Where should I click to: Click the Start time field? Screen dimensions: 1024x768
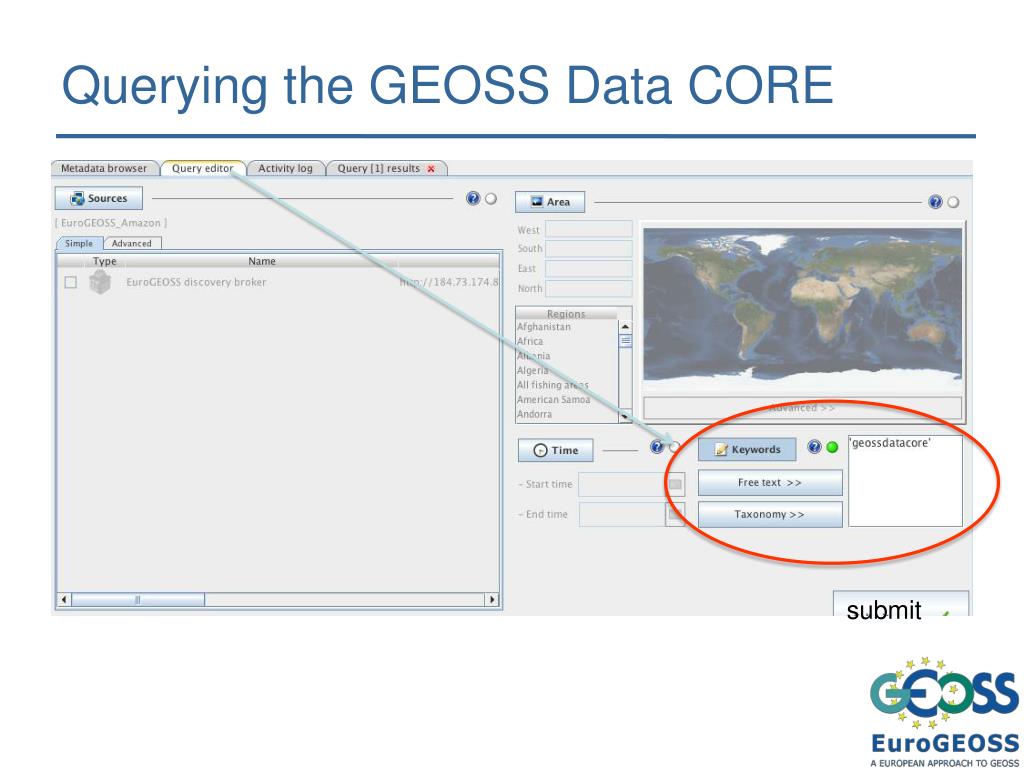click(622, 484)
